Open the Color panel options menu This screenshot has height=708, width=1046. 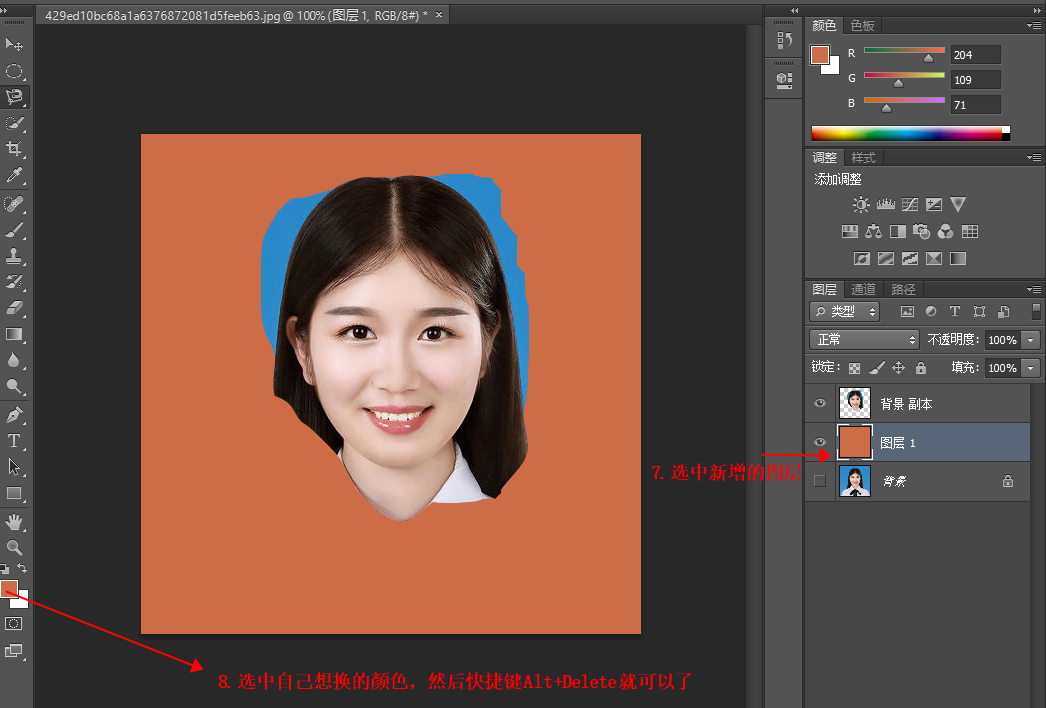(1034, 26)
